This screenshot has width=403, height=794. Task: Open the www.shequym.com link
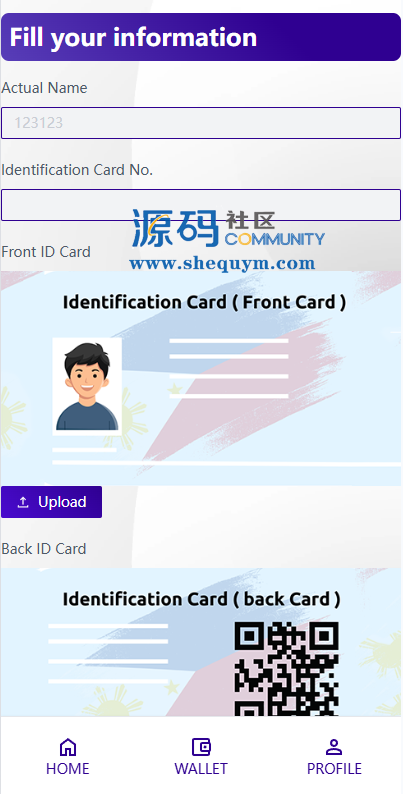222,263
